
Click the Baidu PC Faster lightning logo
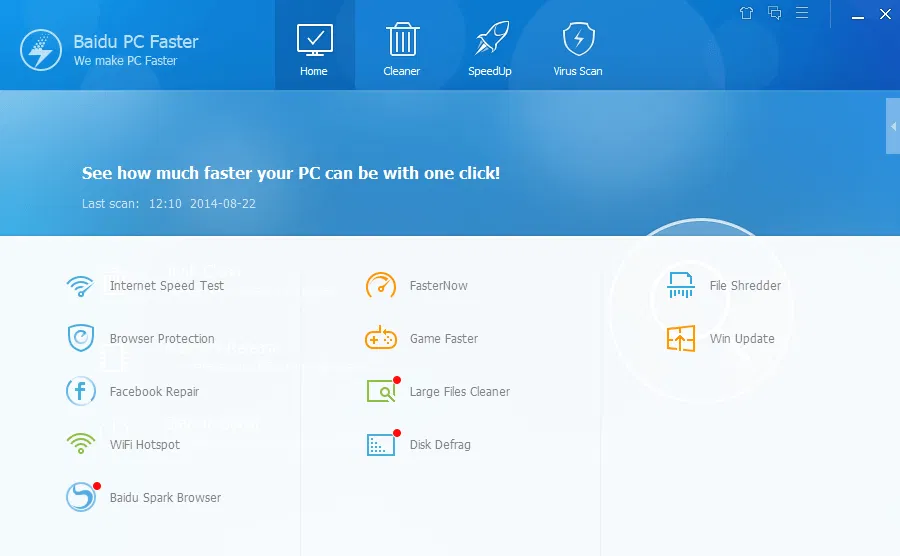(x=41, y=50)
